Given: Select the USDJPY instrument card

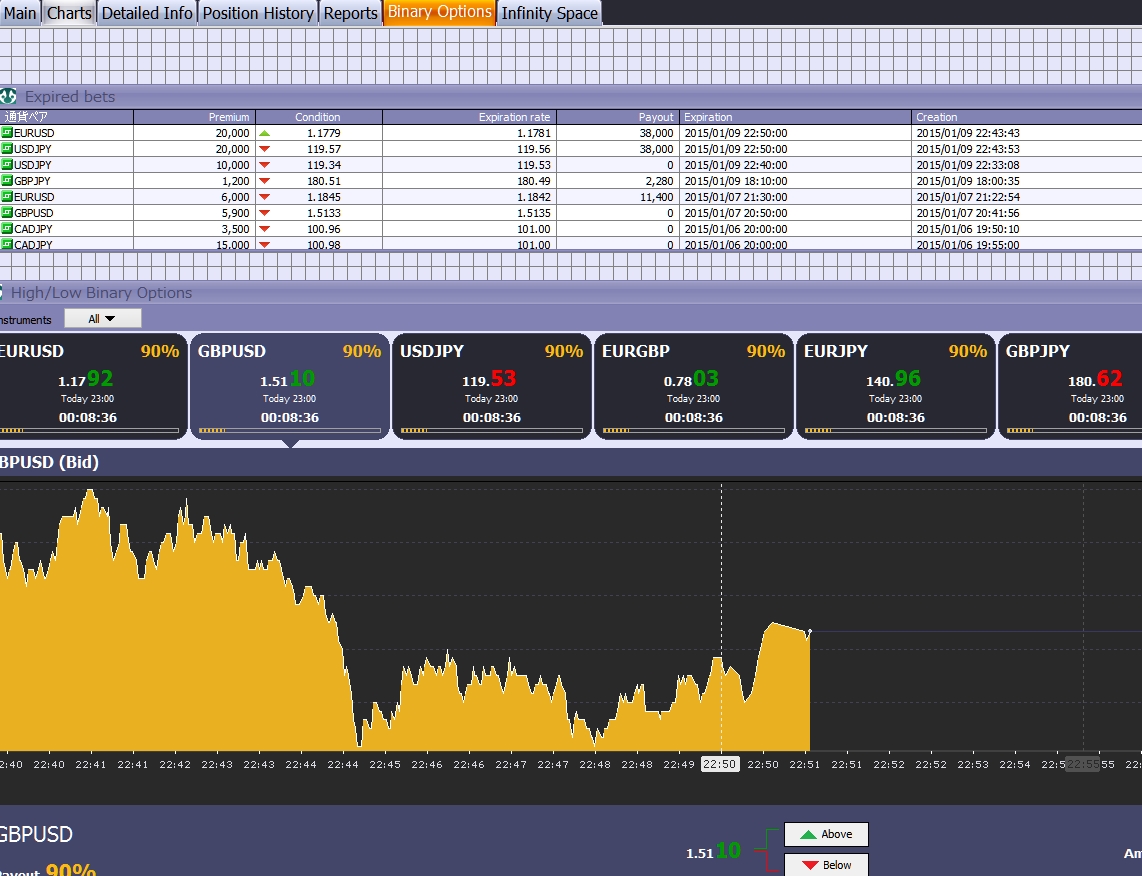Looking at the screenshot, I should click(492, 386).
